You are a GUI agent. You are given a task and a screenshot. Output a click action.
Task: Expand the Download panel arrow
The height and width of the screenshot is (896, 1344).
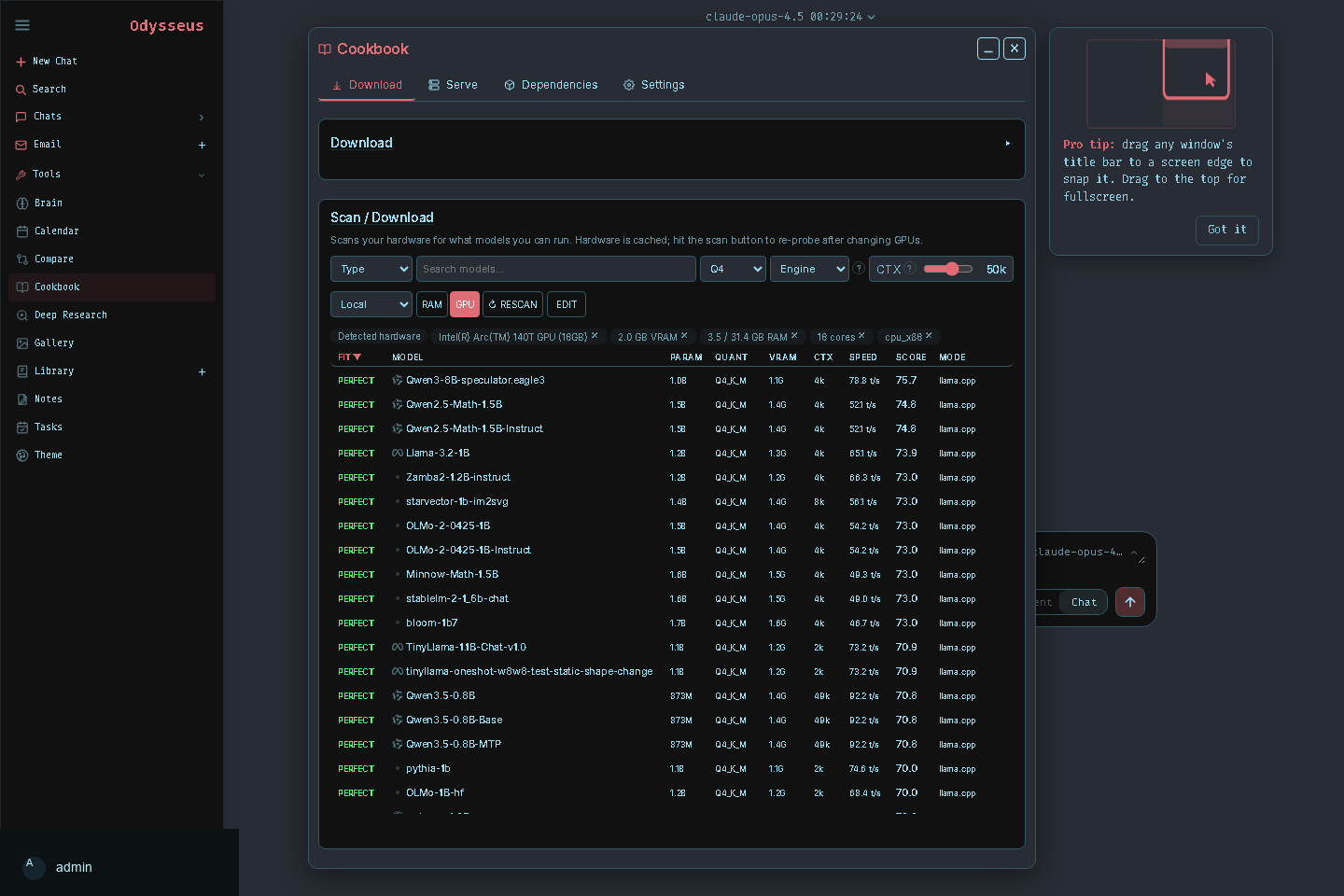(1008, 144)
